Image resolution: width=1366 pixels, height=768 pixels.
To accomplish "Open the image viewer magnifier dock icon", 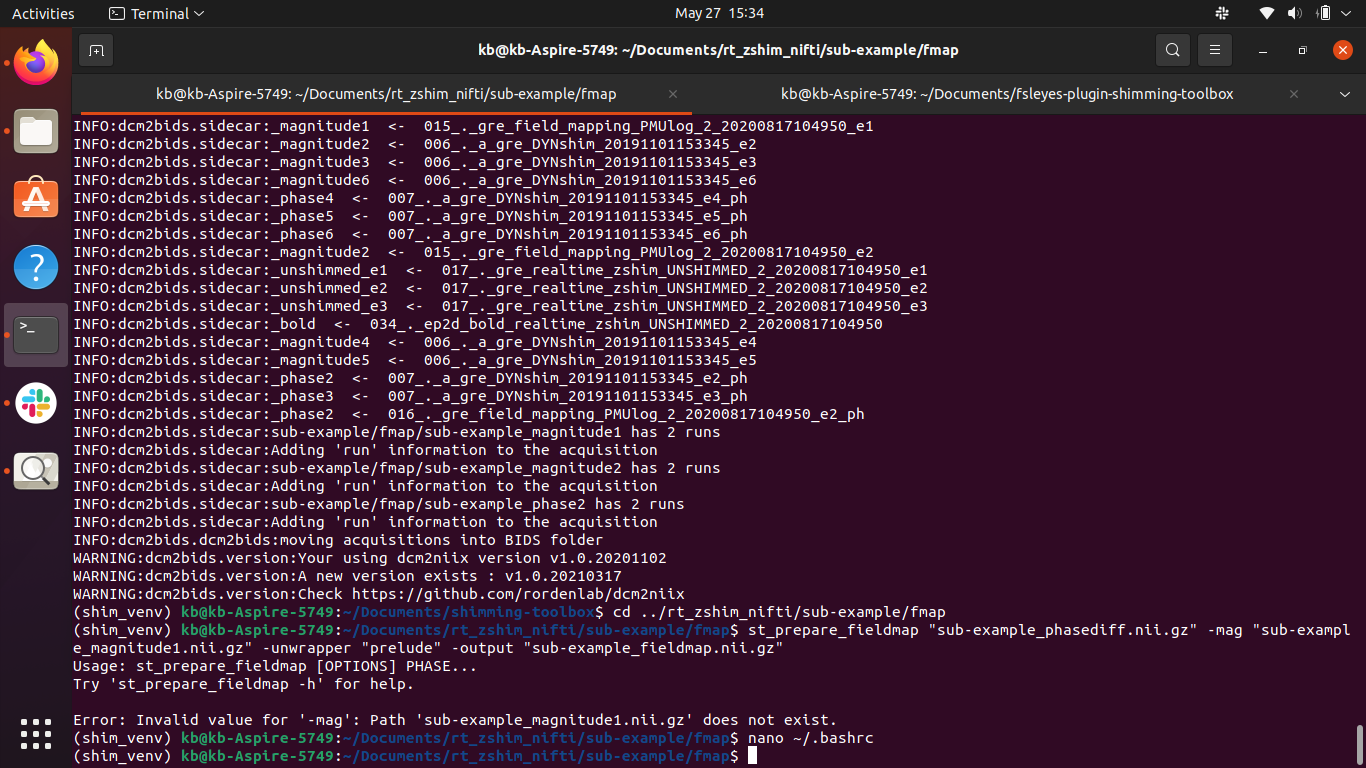I will click(36, 471).
